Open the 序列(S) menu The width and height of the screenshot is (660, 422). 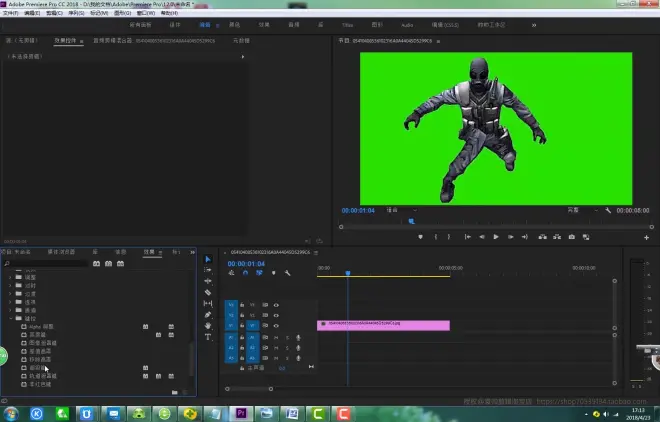(76, 13)
